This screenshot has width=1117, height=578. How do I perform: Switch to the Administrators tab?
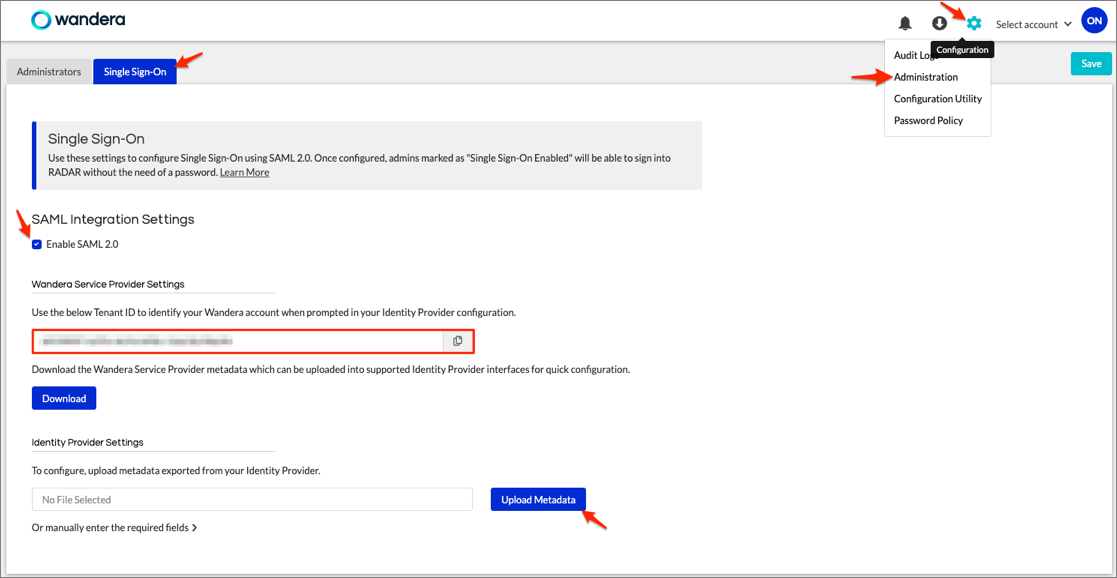coord(49,72)
